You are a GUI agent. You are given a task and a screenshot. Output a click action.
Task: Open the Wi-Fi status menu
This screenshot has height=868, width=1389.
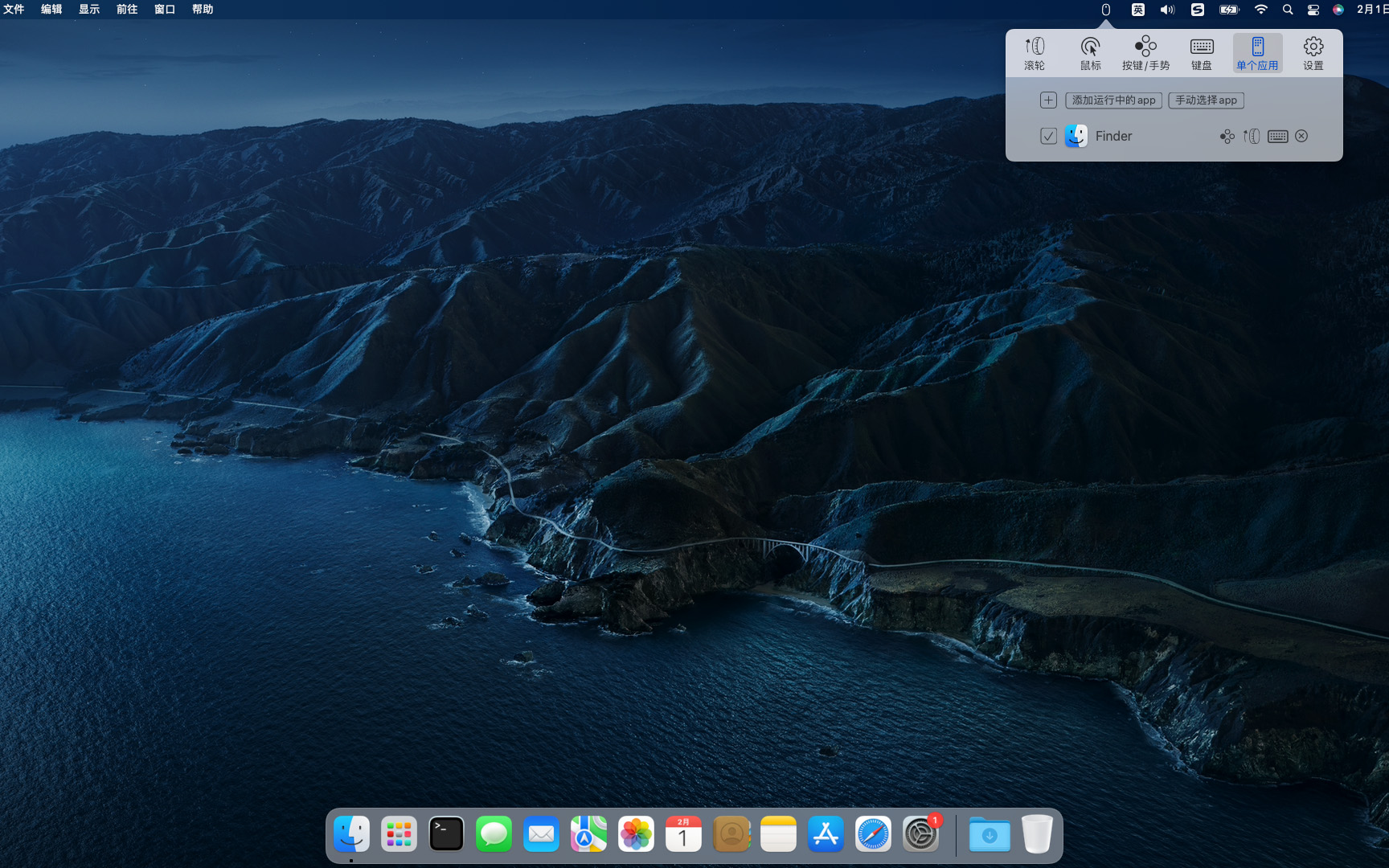pyautogui.click(x=1260, y=10)
